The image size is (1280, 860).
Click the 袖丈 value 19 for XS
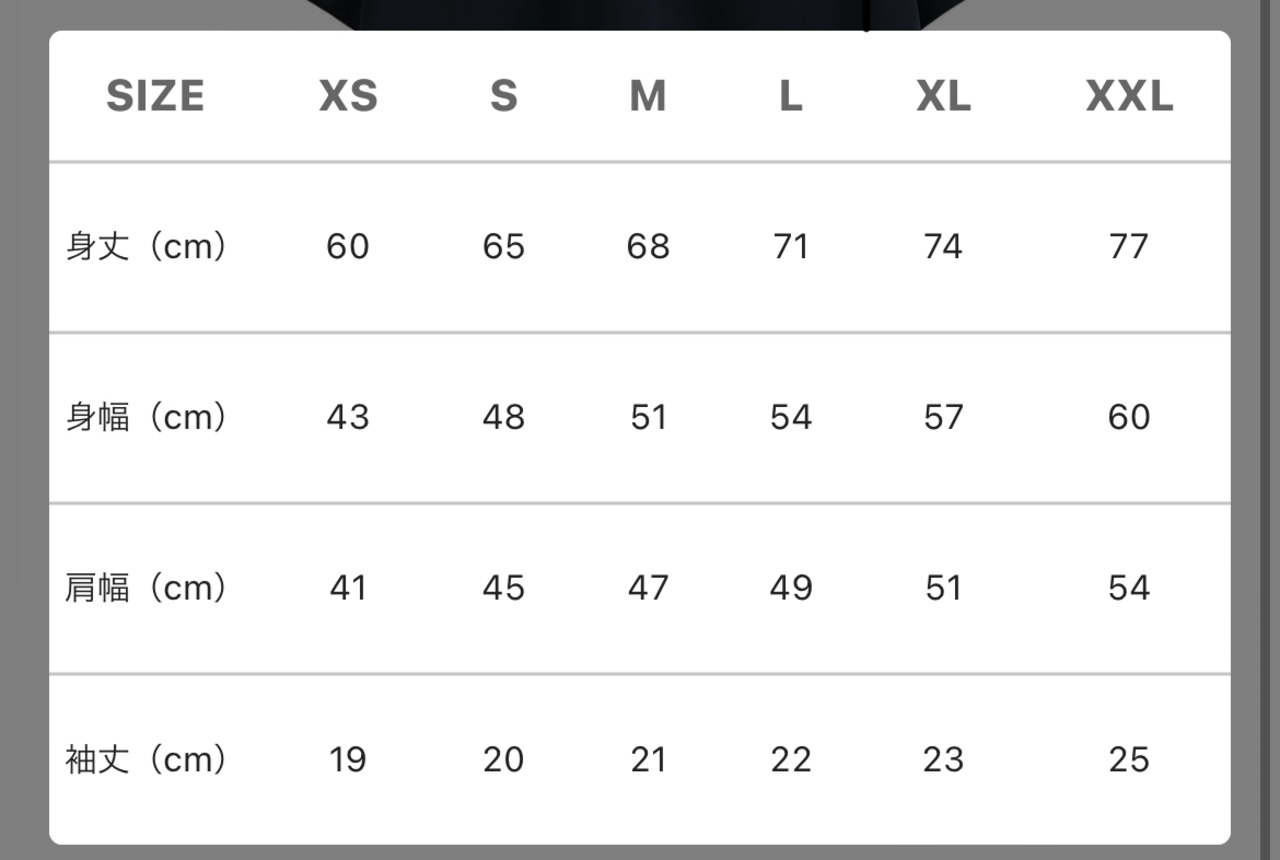(x=348, y=760)
